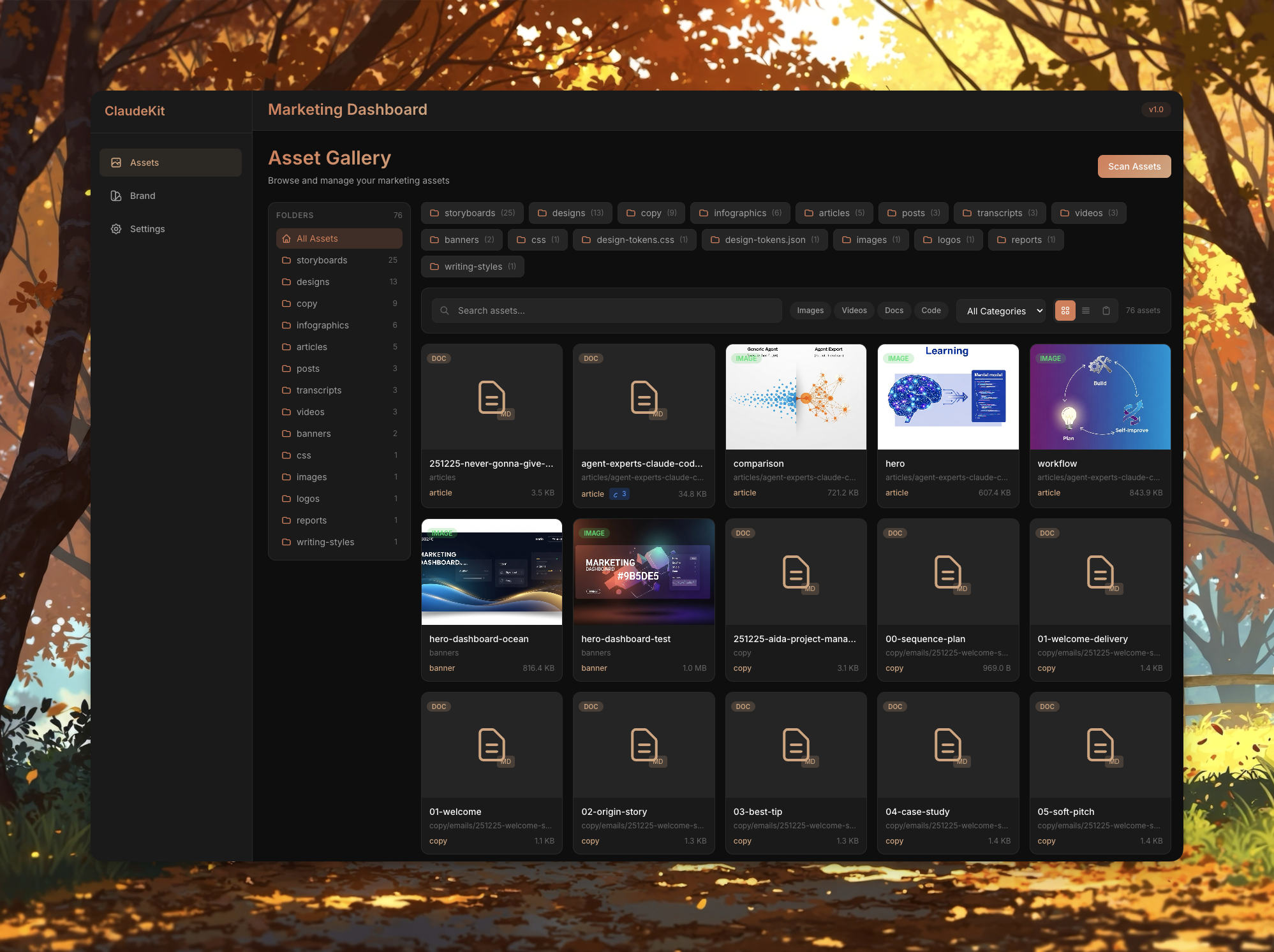Click the search magnifier icon in search bar
1274x952 pixels.
(x=445, y=311)
